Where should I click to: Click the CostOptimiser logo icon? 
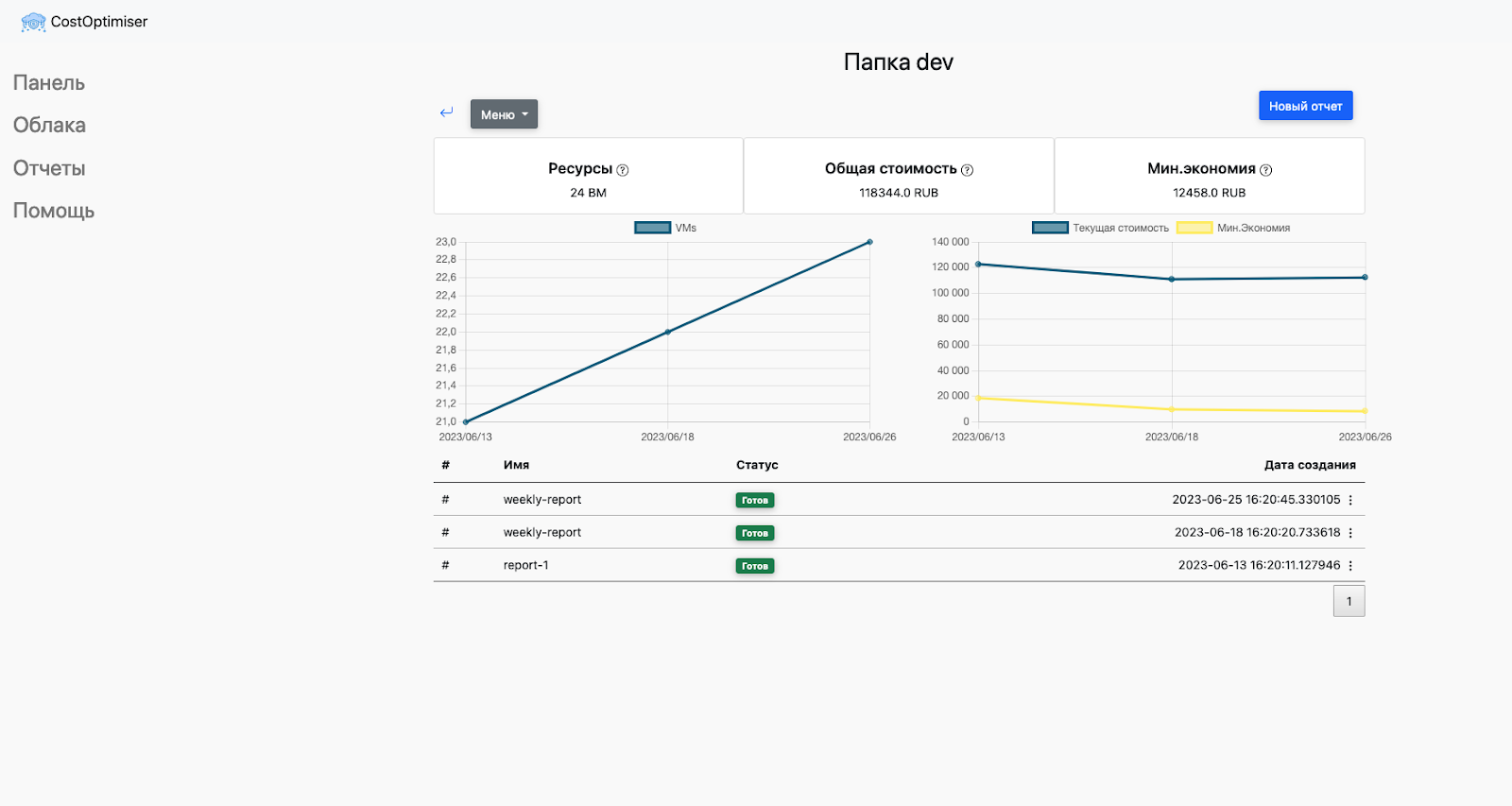point(33,22)
